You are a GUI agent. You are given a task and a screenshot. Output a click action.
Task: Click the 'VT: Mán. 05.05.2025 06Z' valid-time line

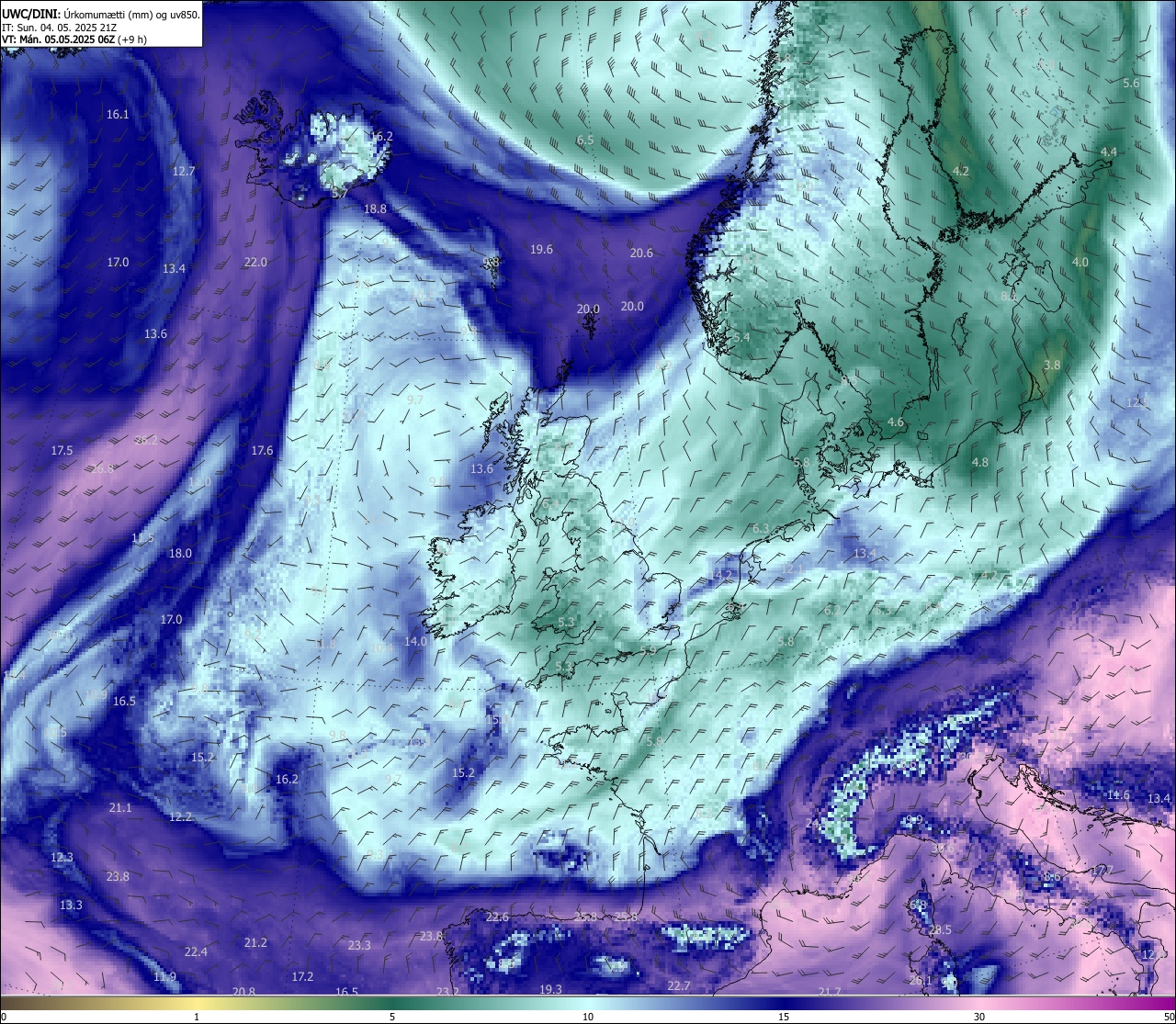click(74, 39)
